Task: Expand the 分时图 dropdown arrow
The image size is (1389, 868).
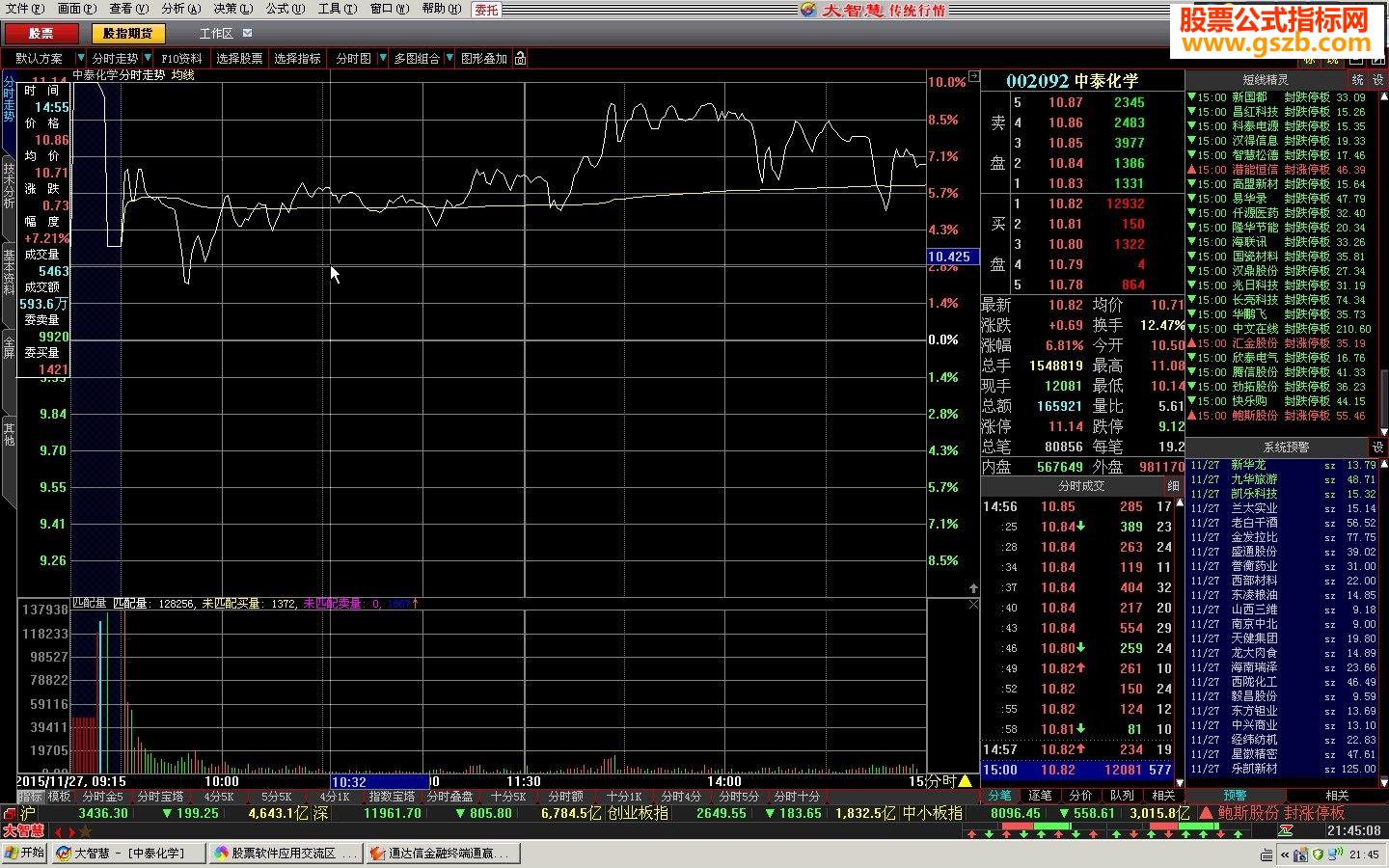Action: coord(382,59)
